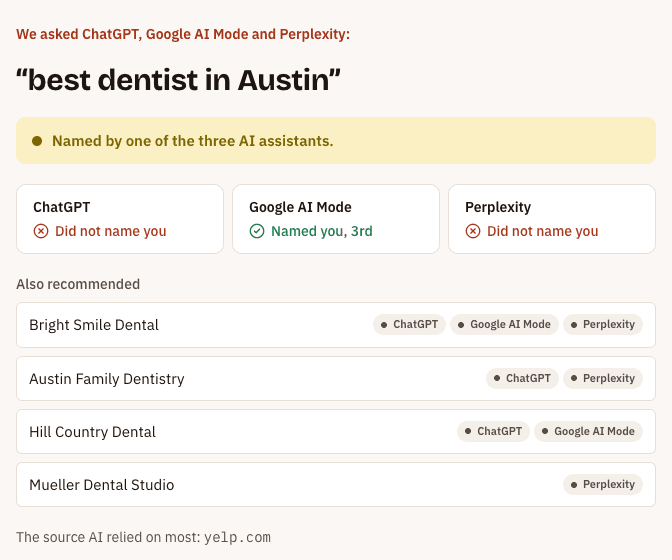Click the green checkmark icon in Google AI Mode card
672x560 pixels.
[x=257, y=231]
